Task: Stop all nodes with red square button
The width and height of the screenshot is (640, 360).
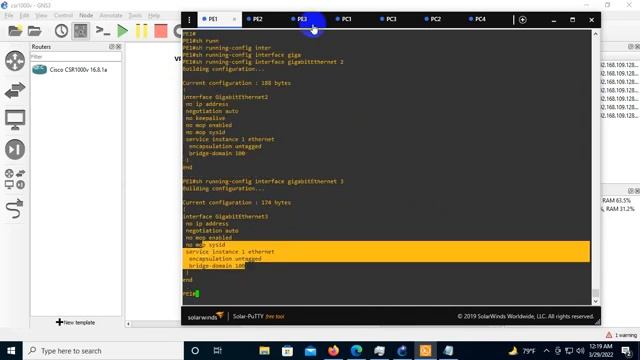Action: point(161,31)
